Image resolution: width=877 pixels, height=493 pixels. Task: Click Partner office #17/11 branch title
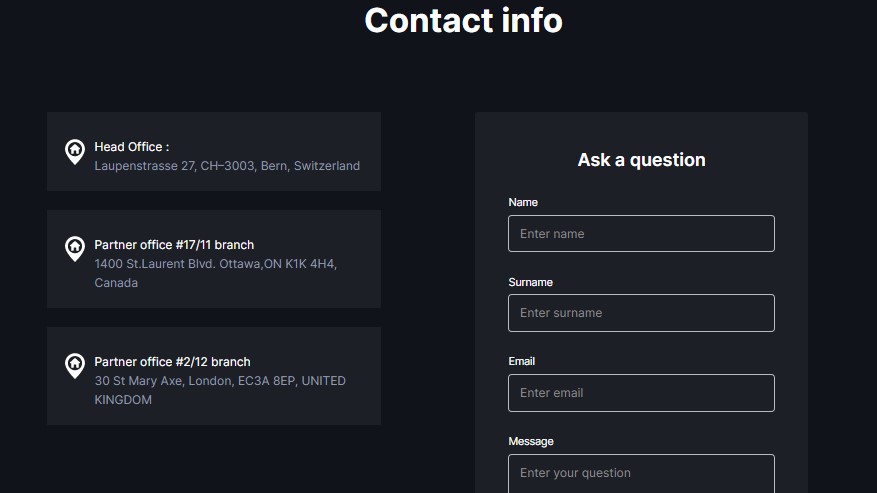(x=174, y=245)
